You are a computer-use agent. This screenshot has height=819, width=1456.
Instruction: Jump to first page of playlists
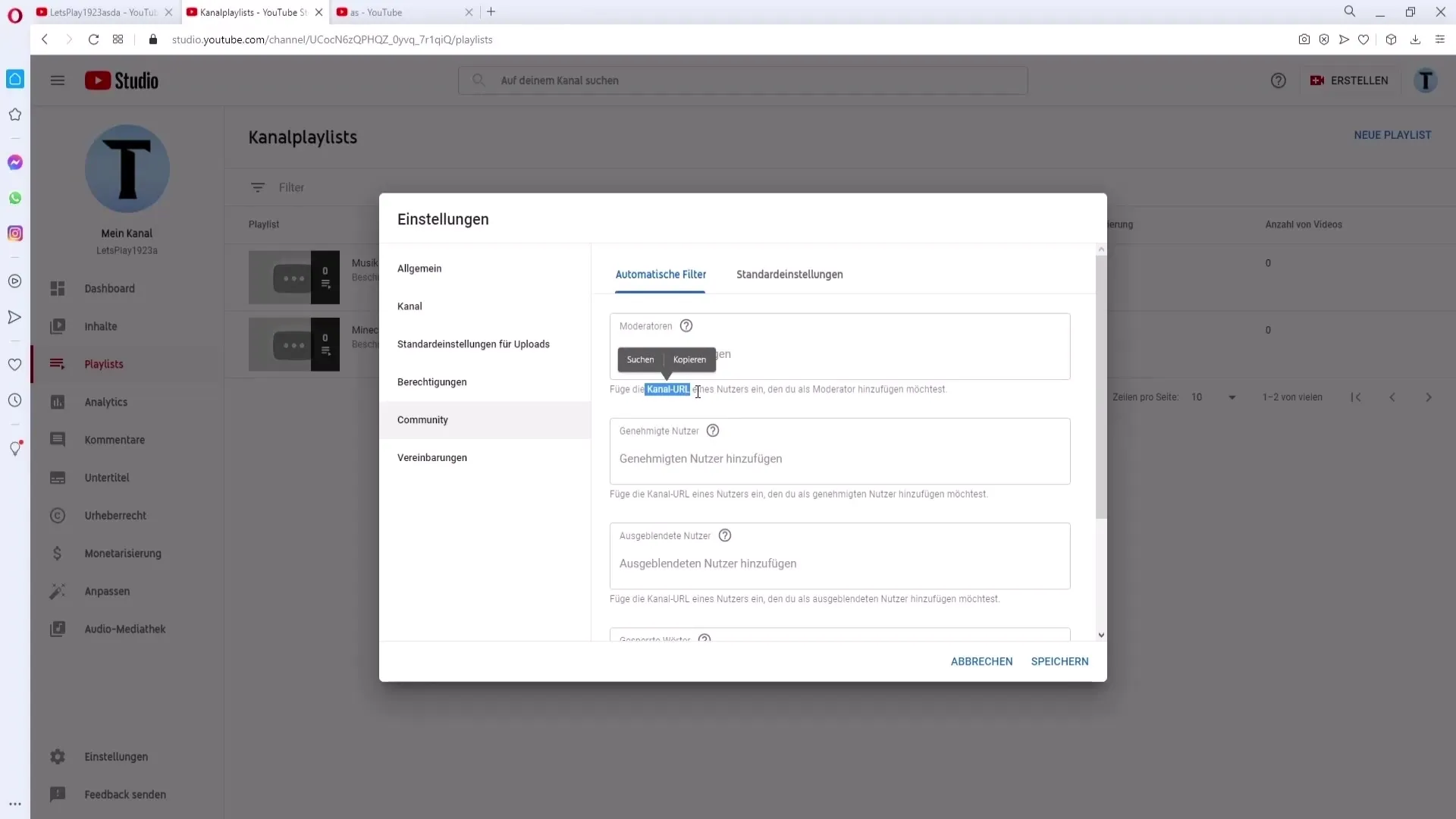tap(1356, 397)
